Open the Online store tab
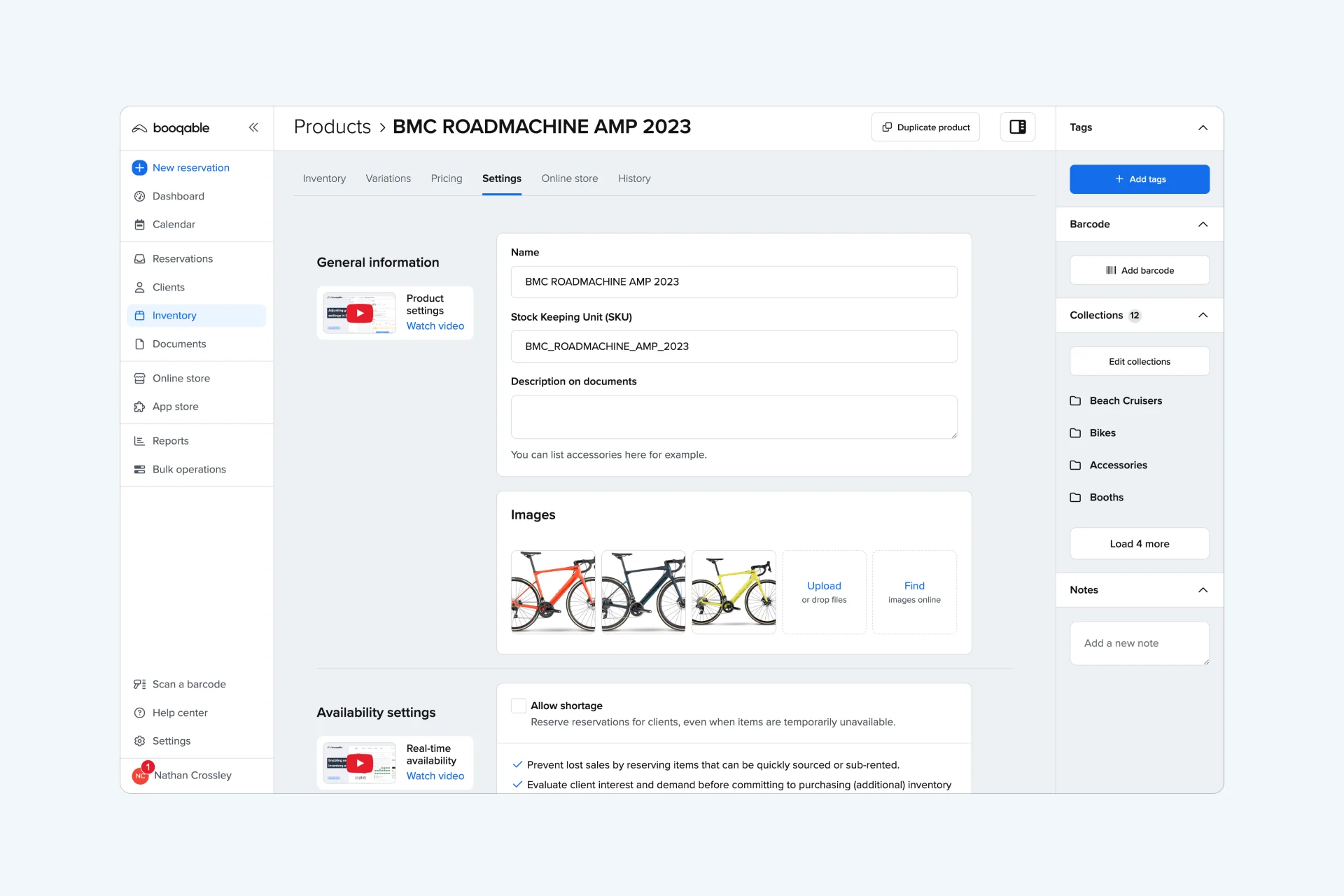 [x=569, y=179]
